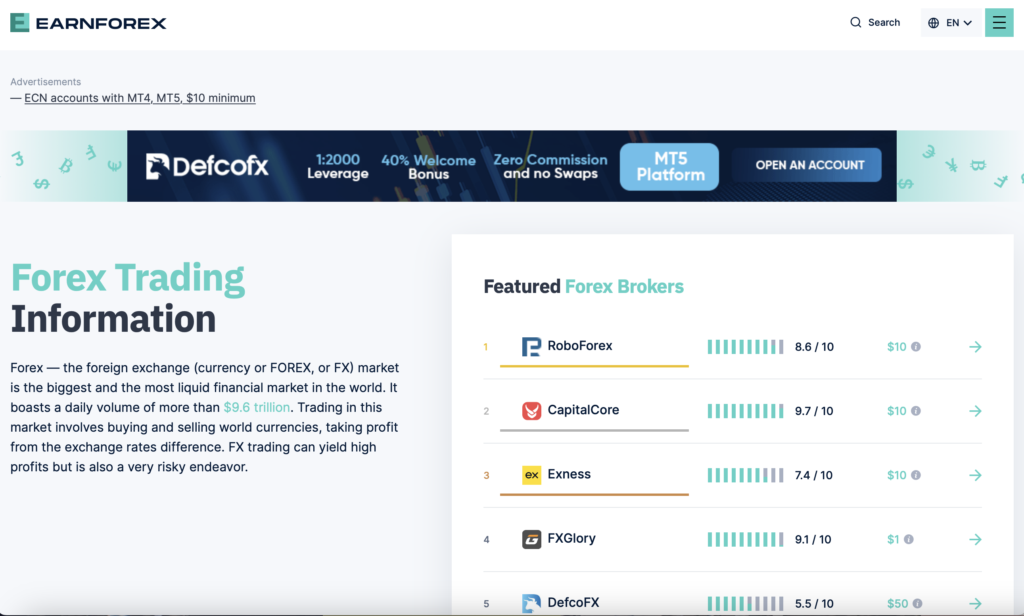Open the FXGlory broker link
This screenshot has height=616, width=1024.
point(571,538)
